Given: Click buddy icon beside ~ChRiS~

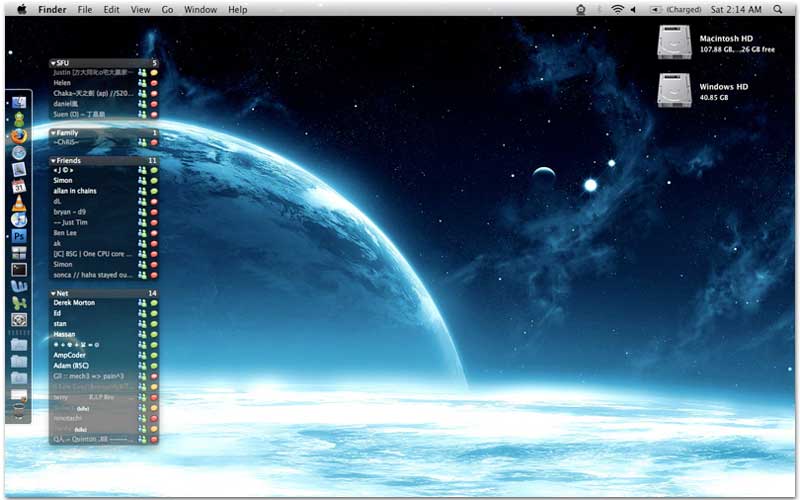Looking at the screenshot, I should (x=142, y=142).
